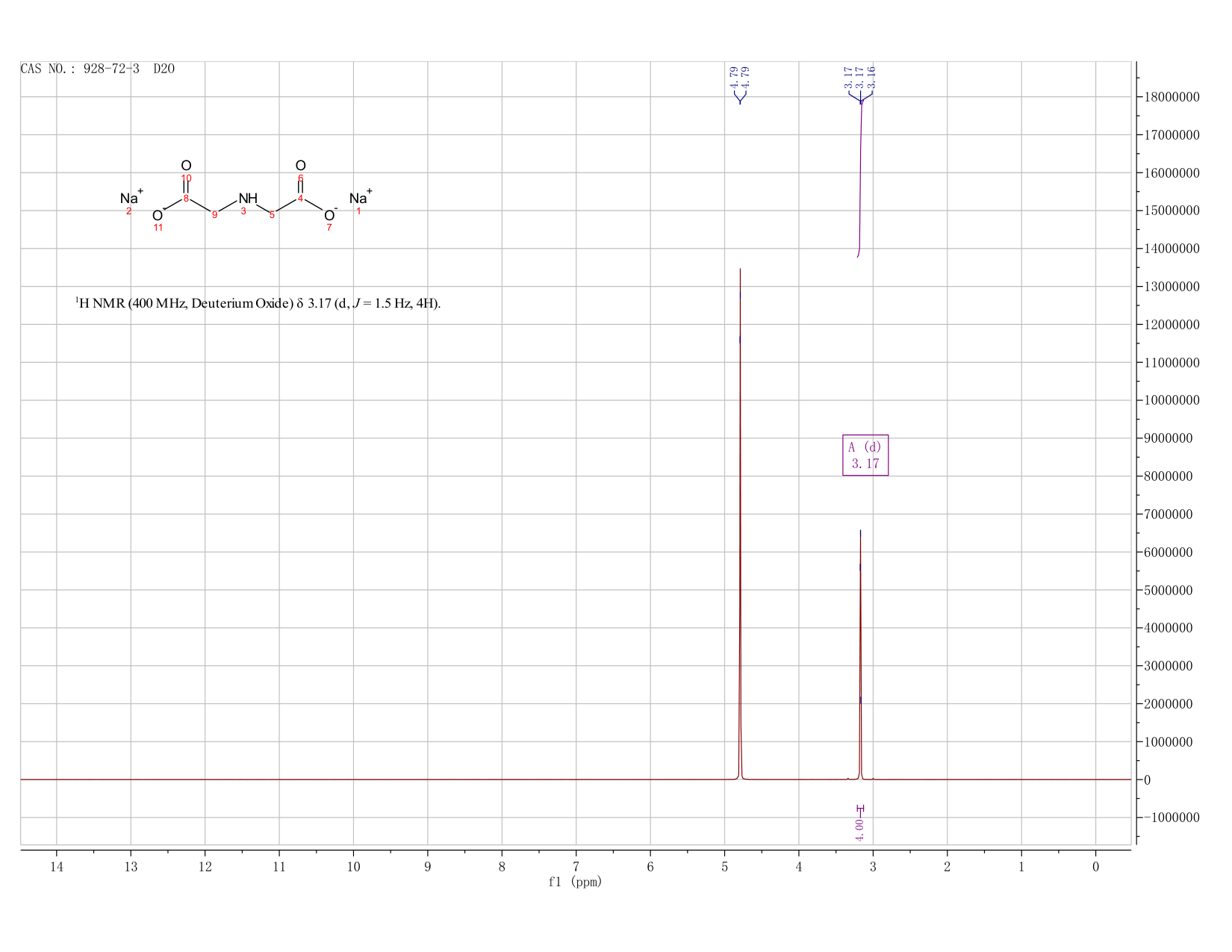
Task: Click the carbonyl O labeled 6
Action: pos(300,166)
